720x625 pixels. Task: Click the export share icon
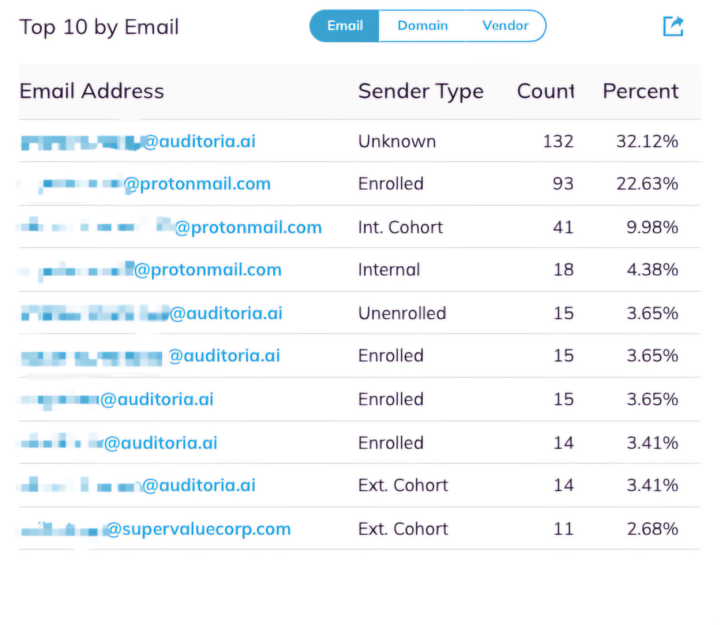click(x=673, y=26)
